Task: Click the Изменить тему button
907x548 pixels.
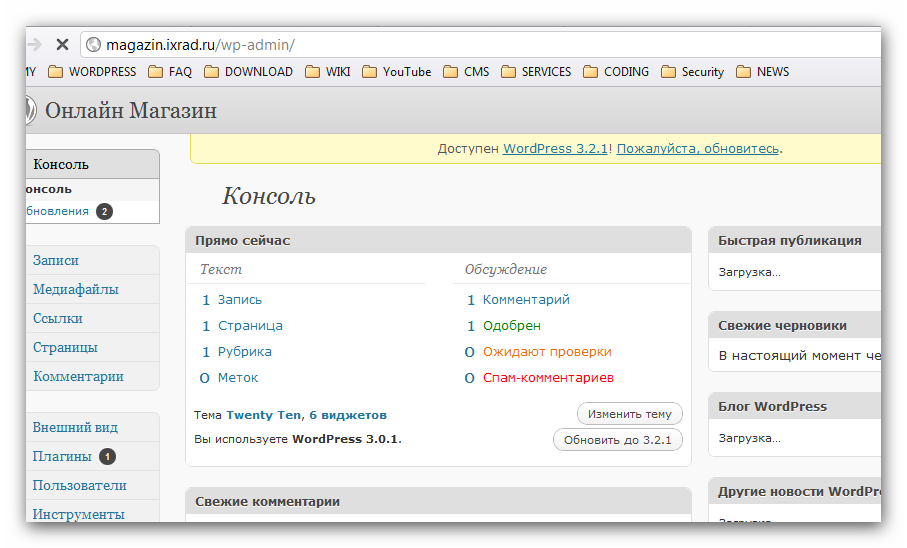Action: click(629, 414)
